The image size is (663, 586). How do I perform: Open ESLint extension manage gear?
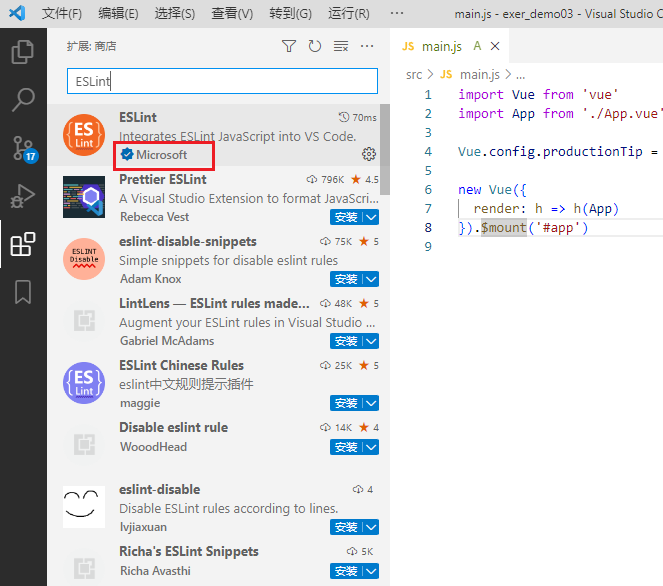click(369, 154)
